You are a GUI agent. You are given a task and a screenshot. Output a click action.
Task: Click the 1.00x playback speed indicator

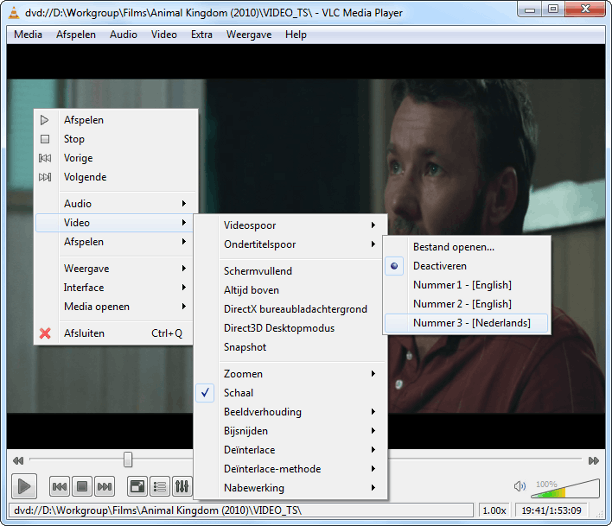494,510
